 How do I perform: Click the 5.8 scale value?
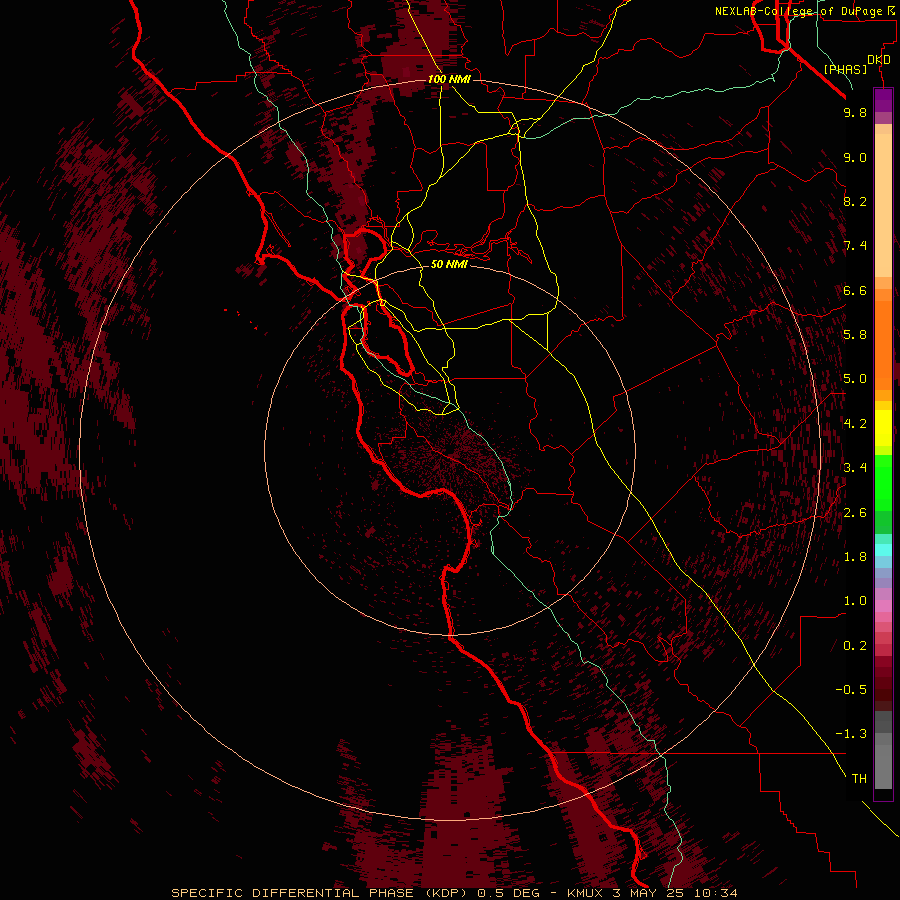point(855,335)
